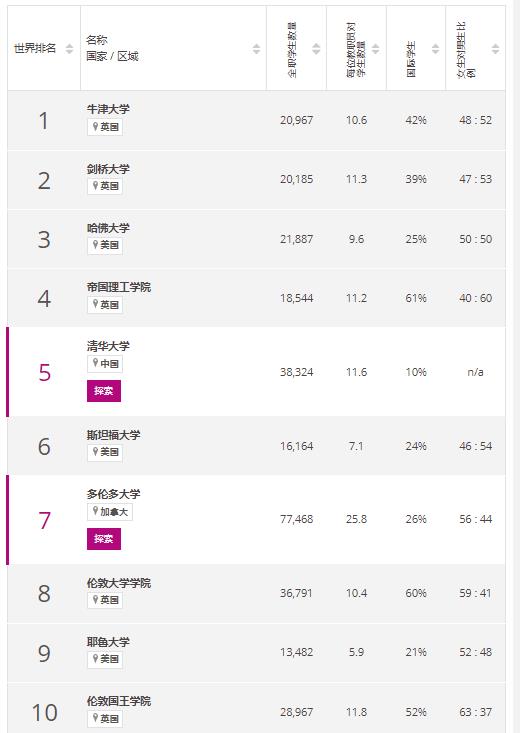Open the 牛津大学 university link
This screenshot has height=733, width=520.
pos(108,109)
